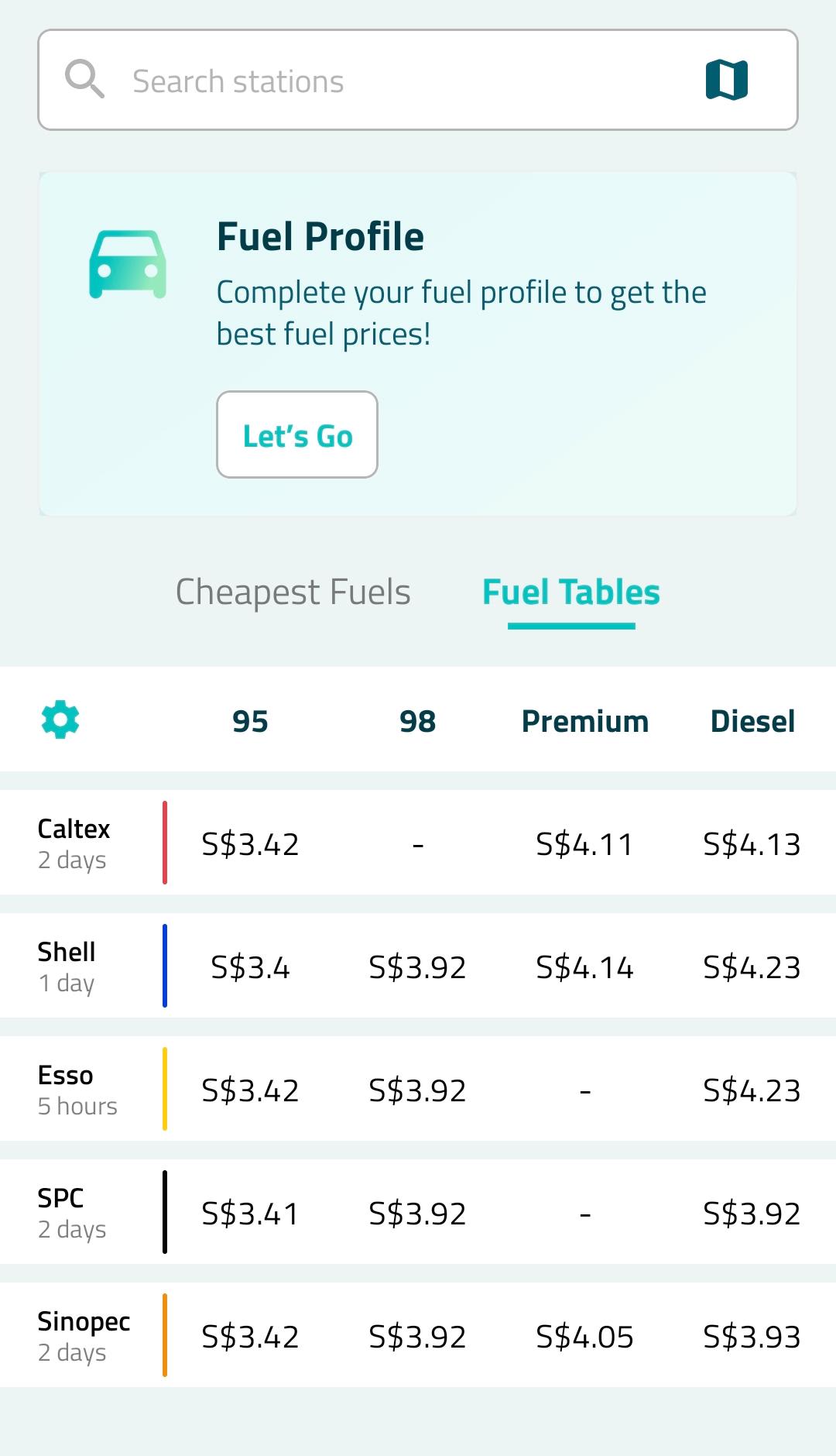This screenshot has height=1456, width=836.
Task: Switch to Cheapest Fuels tab
Action: 293,592
